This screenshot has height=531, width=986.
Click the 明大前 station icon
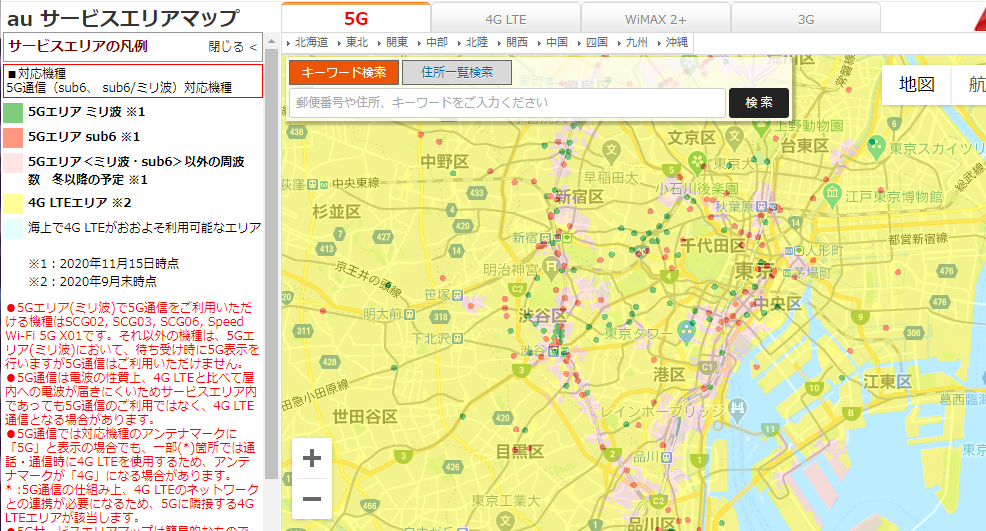[x=409, y=313]
